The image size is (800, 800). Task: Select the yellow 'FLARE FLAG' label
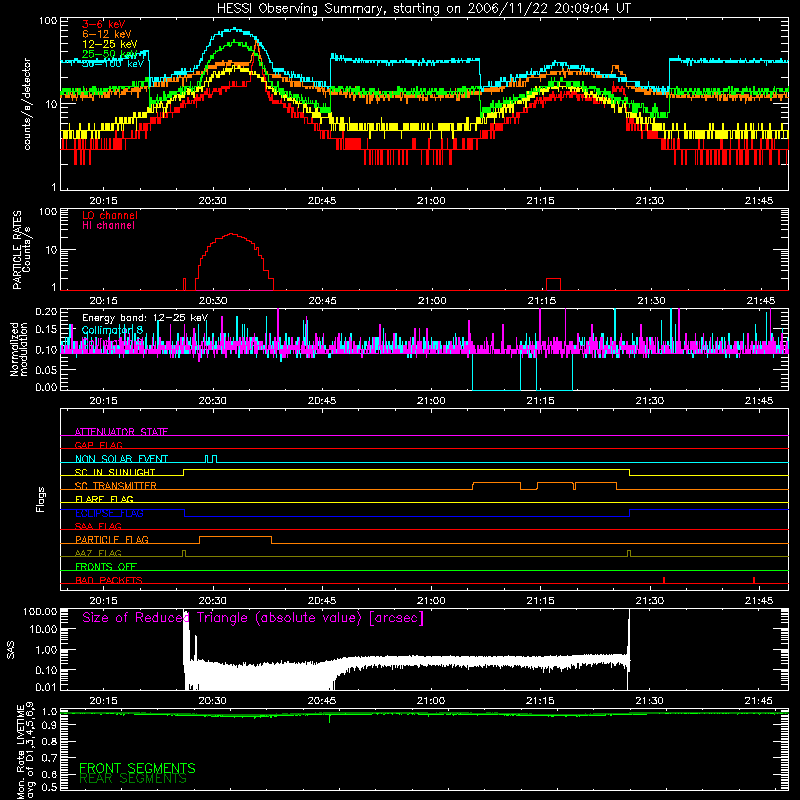click(104, 499)
